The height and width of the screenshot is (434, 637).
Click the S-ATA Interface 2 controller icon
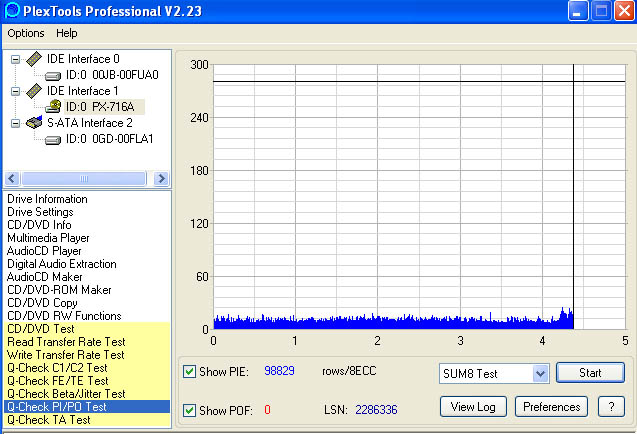pyautogui.click(x=34, y=122)
